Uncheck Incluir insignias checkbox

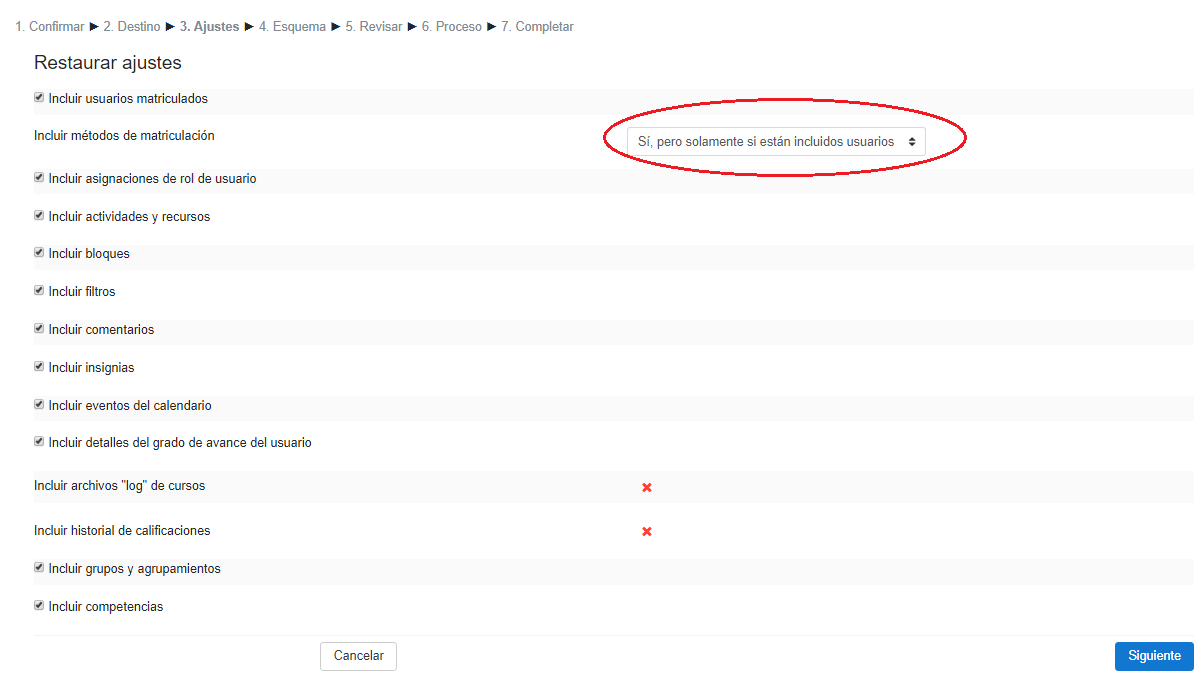click(39, 367)
